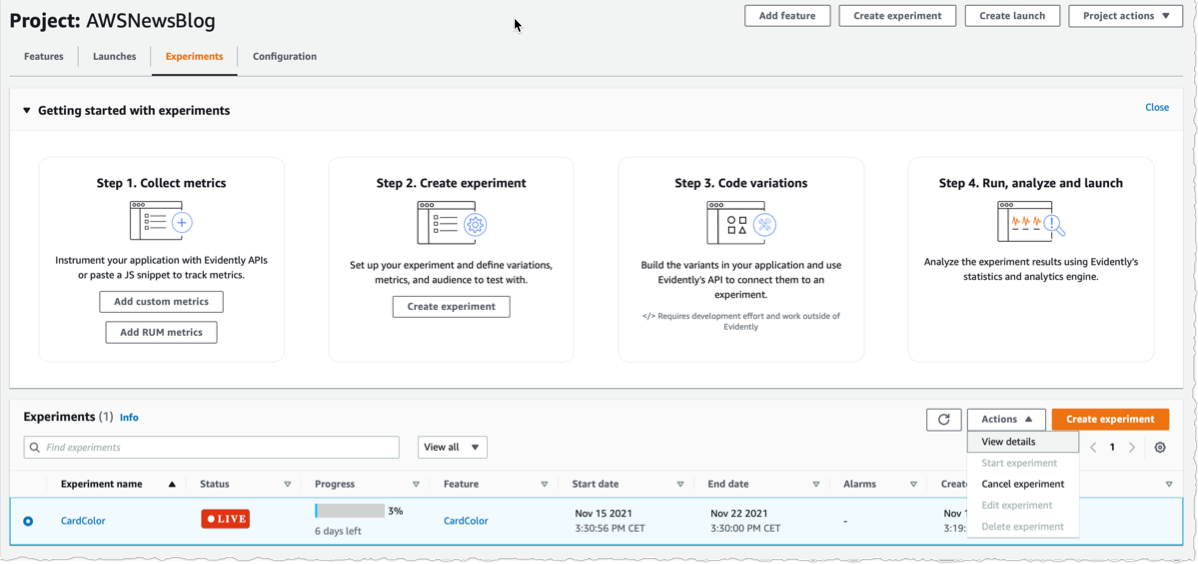1198x564 pixels.
Task: Click the orange Create experiment button
Action: [x=1110, y=419]
